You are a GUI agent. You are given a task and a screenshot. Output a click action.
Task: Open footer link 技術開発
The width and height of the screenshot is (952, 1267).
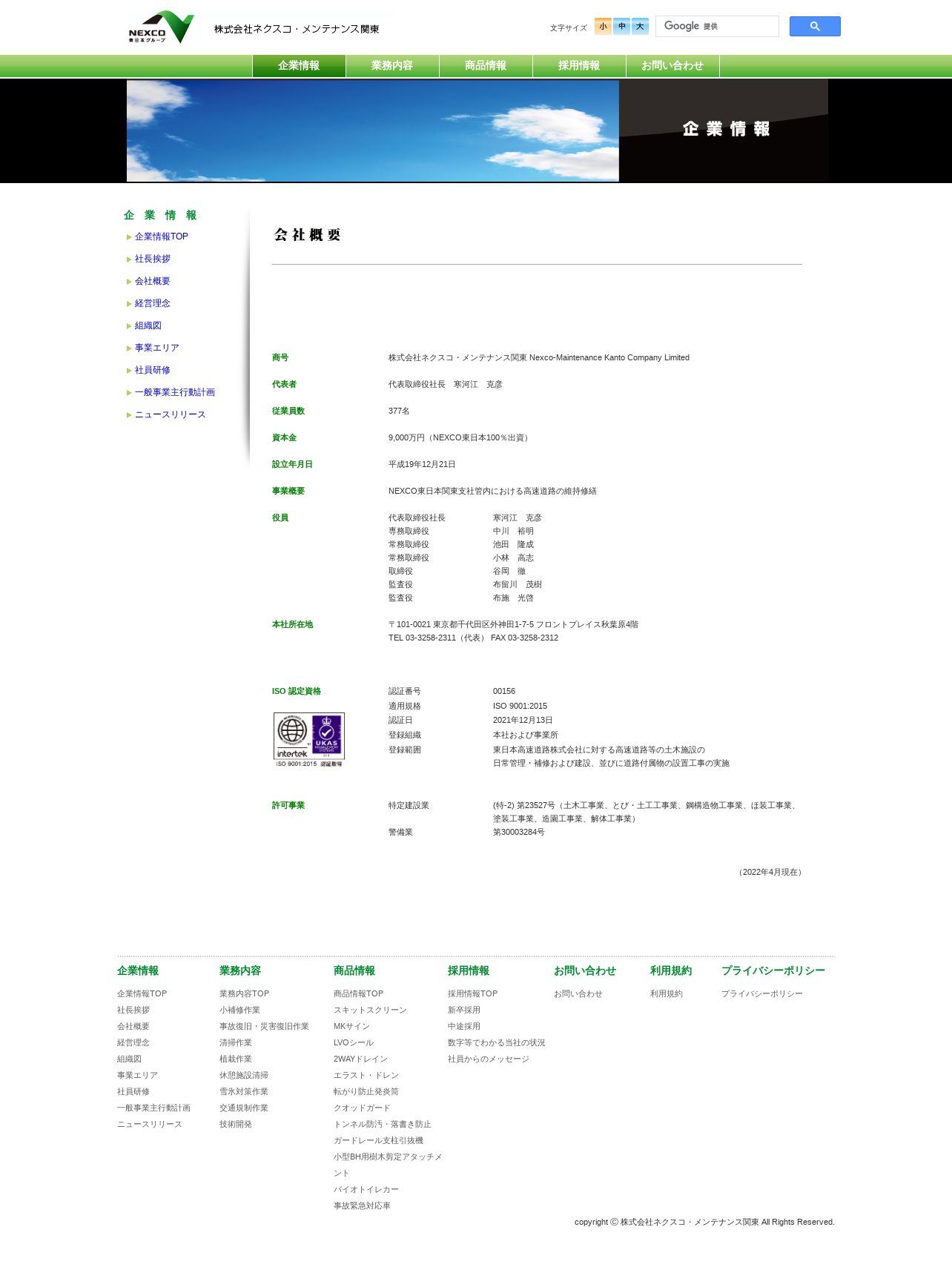tap(236, 1124)
